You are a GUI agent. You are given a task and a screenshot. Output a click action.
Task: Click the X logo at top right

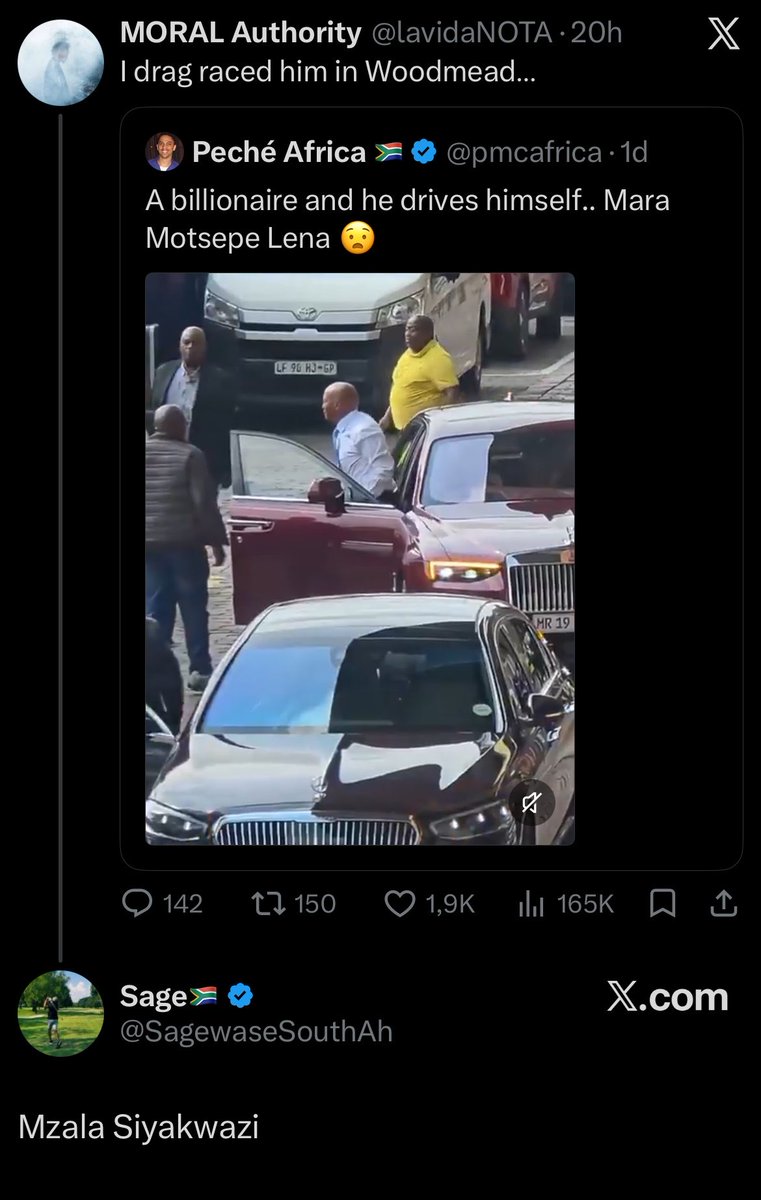point(723,35)
